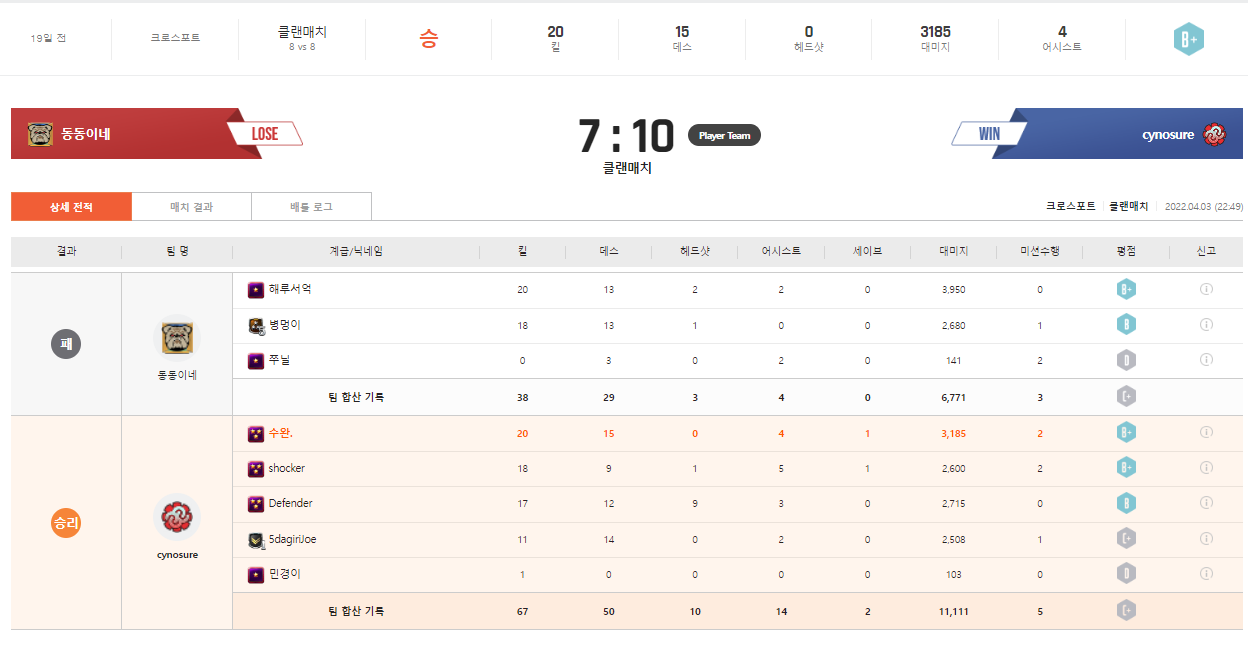
Task: Click the report icon for 해루서억
Action: point(1206,290)
